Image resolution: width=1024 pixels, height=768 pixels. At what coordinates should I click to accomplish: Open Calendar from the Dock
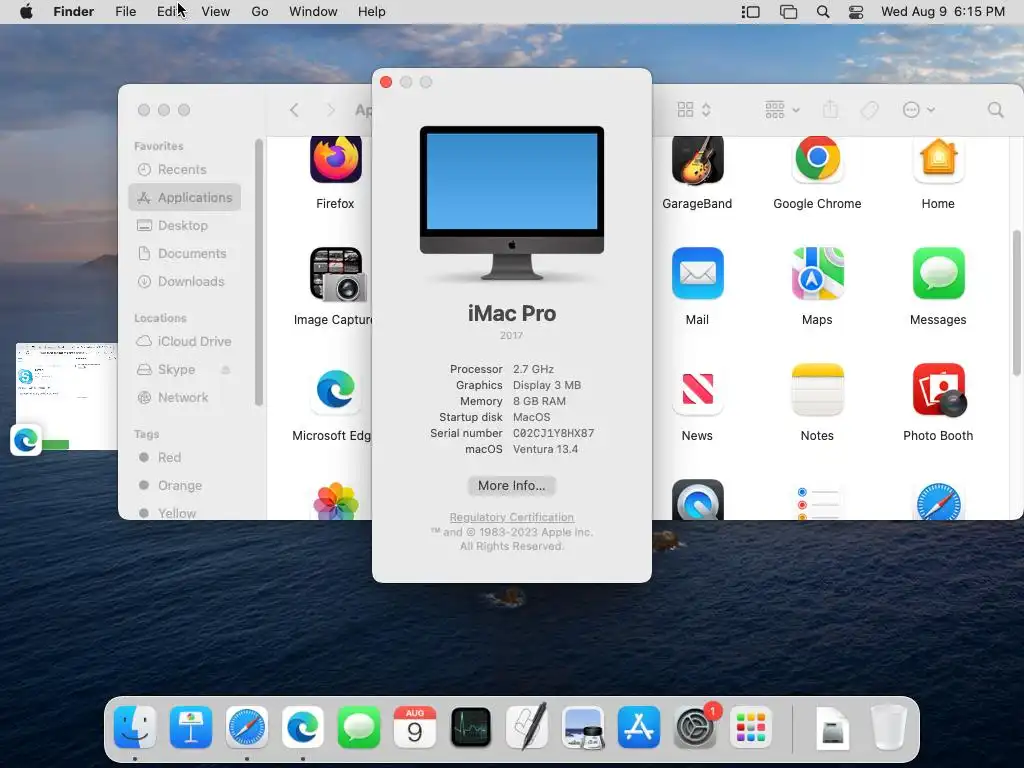tap(415, 727)
